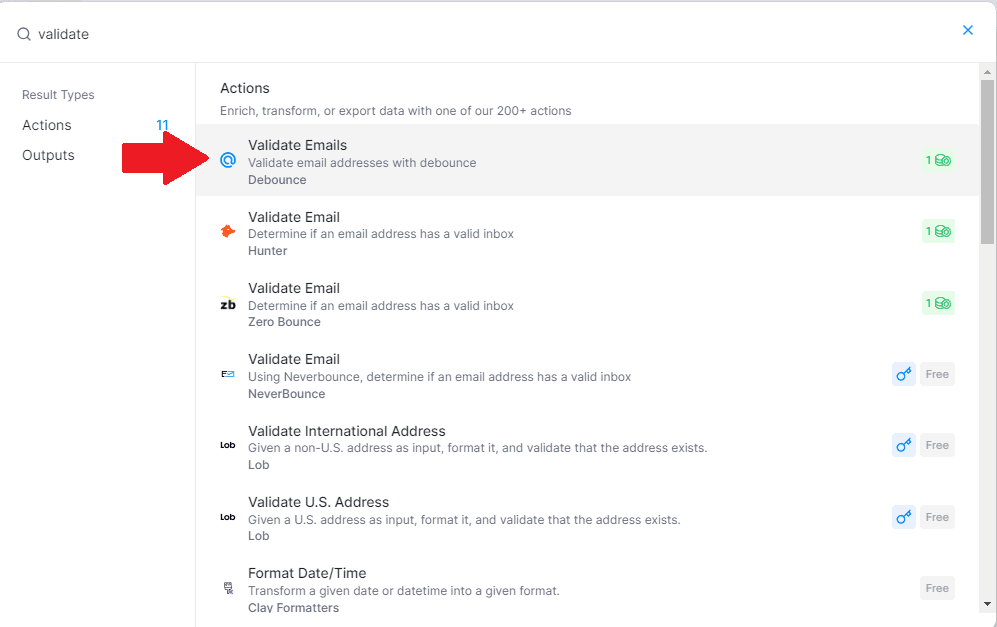Click the credit badge on Hunter Validate Email
This screenshot has width=997, height=627.
coord(938,232)
